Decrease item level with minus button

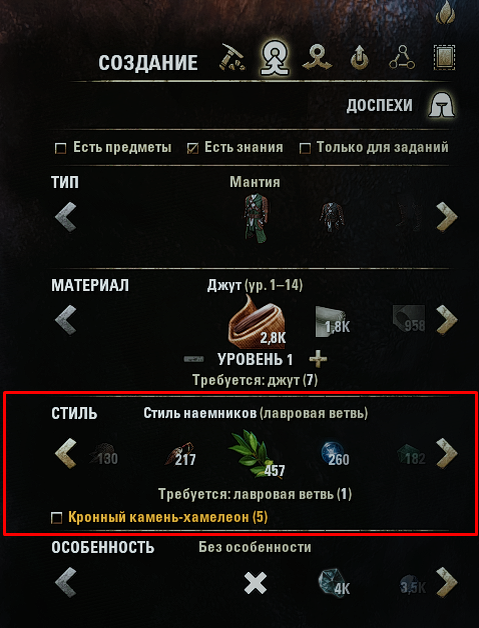click(x=194, y=359)
